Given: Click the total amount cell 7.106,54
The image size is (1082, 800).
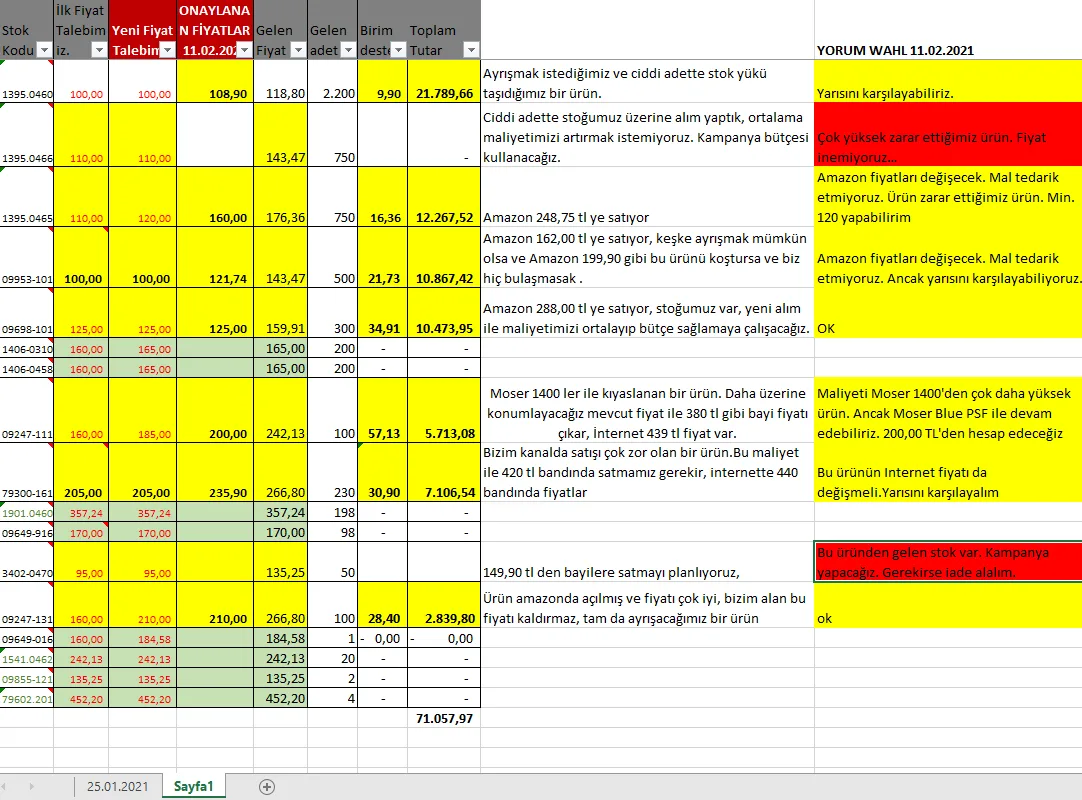Looking at the screenshot, I should (x=444, y=472).
